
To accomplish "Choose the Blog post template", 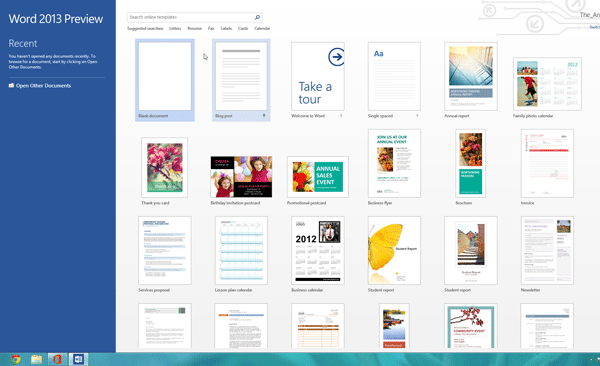I will tap(241, 80).
